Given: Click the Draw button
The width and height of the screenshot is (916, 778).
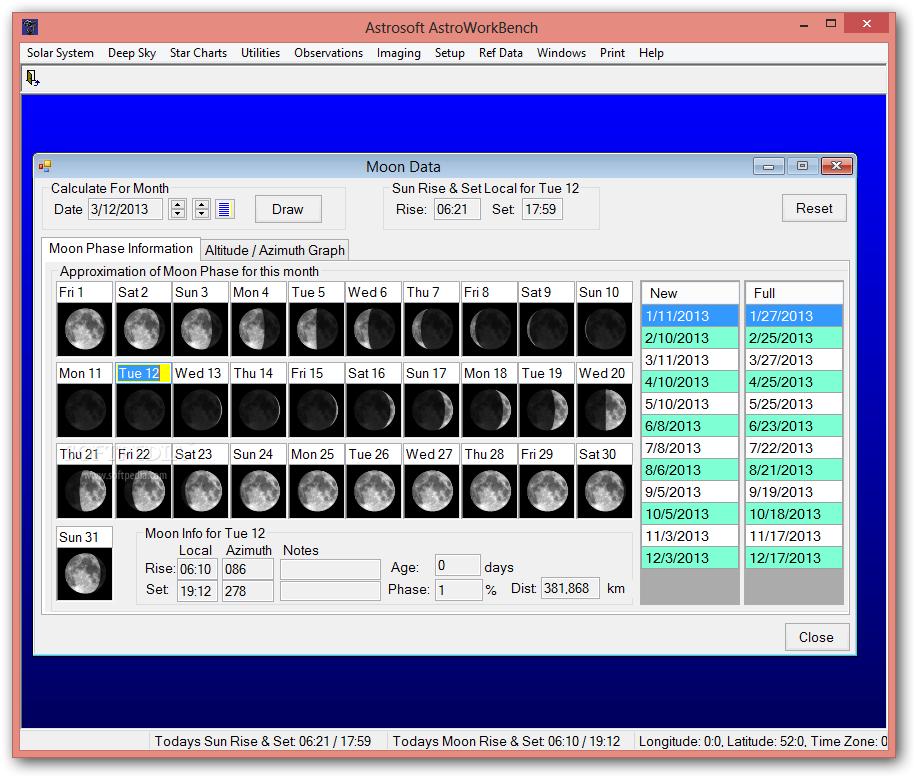Looking at the screenshot, I should tap(288, 209).
